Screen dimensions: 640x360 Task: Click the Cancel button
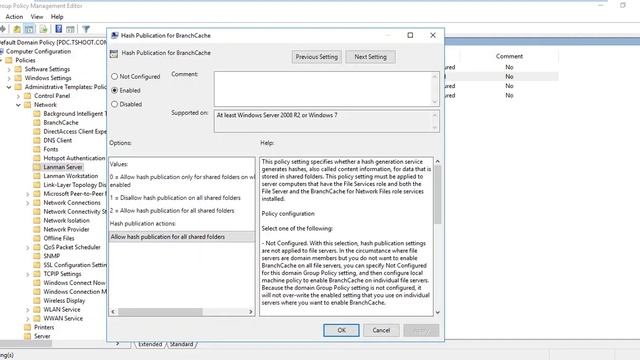(381, 330)
